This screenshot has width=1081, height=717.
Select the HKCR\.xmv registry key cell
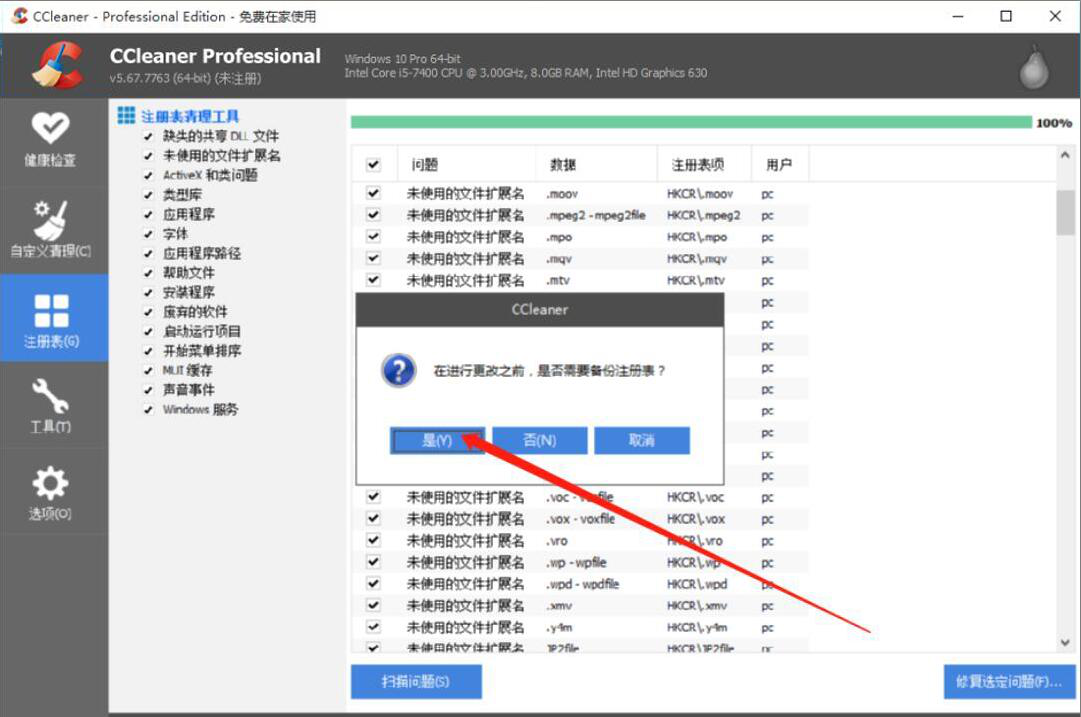click(696, 606)
